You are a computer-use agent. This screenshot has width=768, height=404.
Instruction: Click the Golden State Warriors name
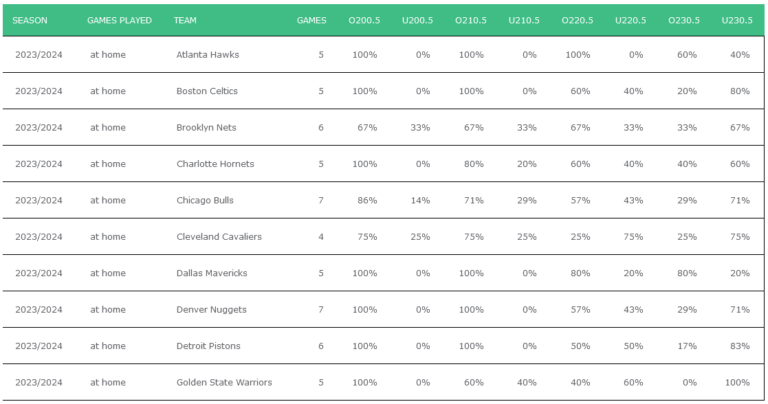pyautogui.click(x=224, y=382)
